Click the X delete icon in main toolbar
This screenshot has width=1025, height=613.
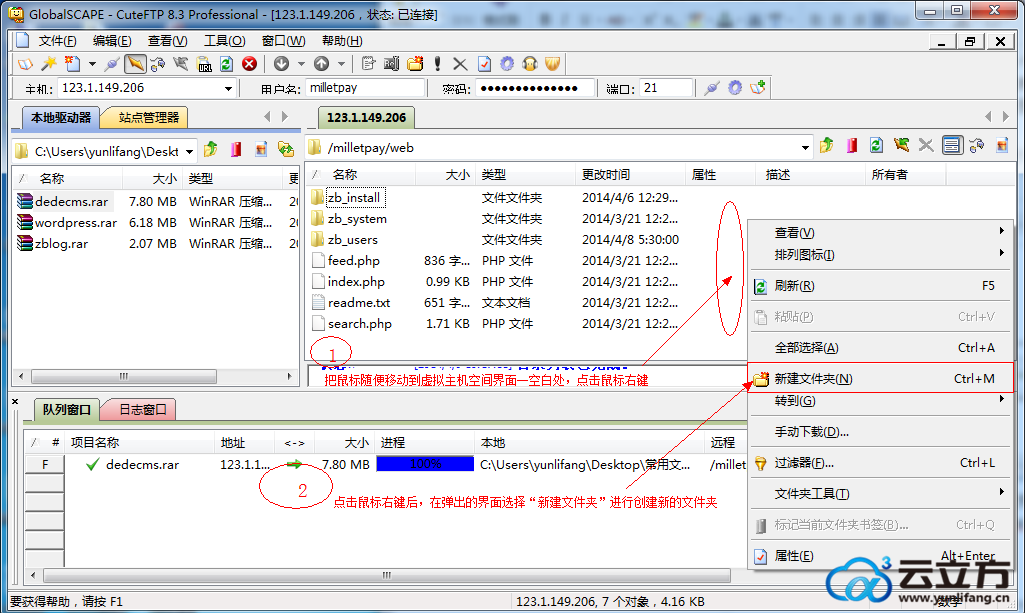click(460, 64)
